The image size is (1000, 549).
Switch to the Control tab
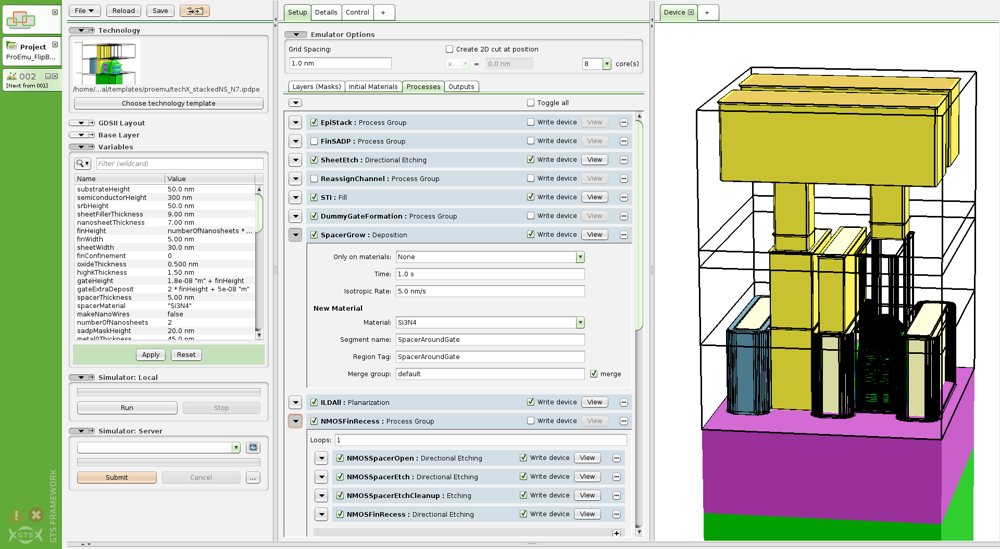[357, 12]
